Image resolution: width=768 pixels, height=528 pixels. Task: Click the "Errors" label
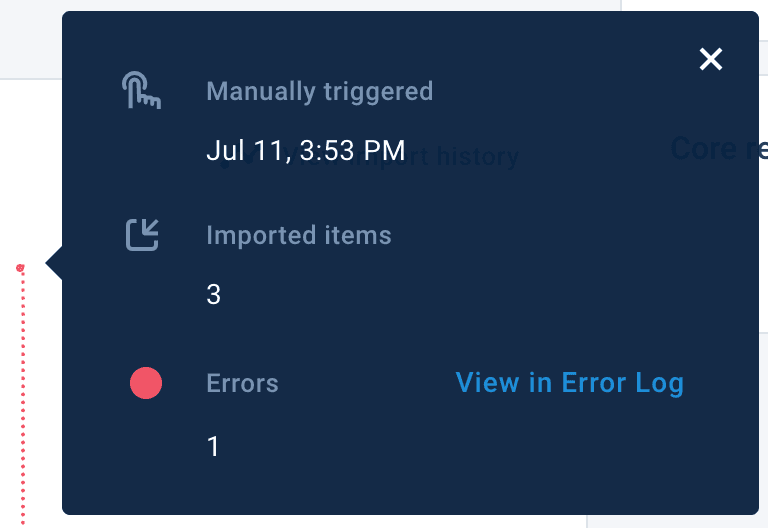[x=242, y=383]
